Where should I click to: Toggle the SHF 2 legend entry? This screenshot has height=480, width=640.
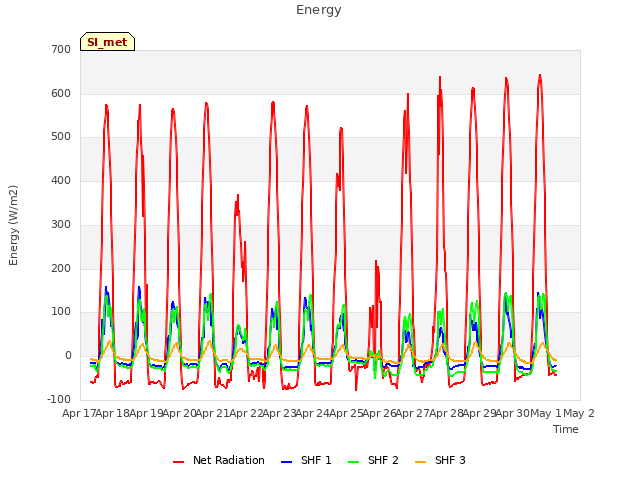click(373, 460)
